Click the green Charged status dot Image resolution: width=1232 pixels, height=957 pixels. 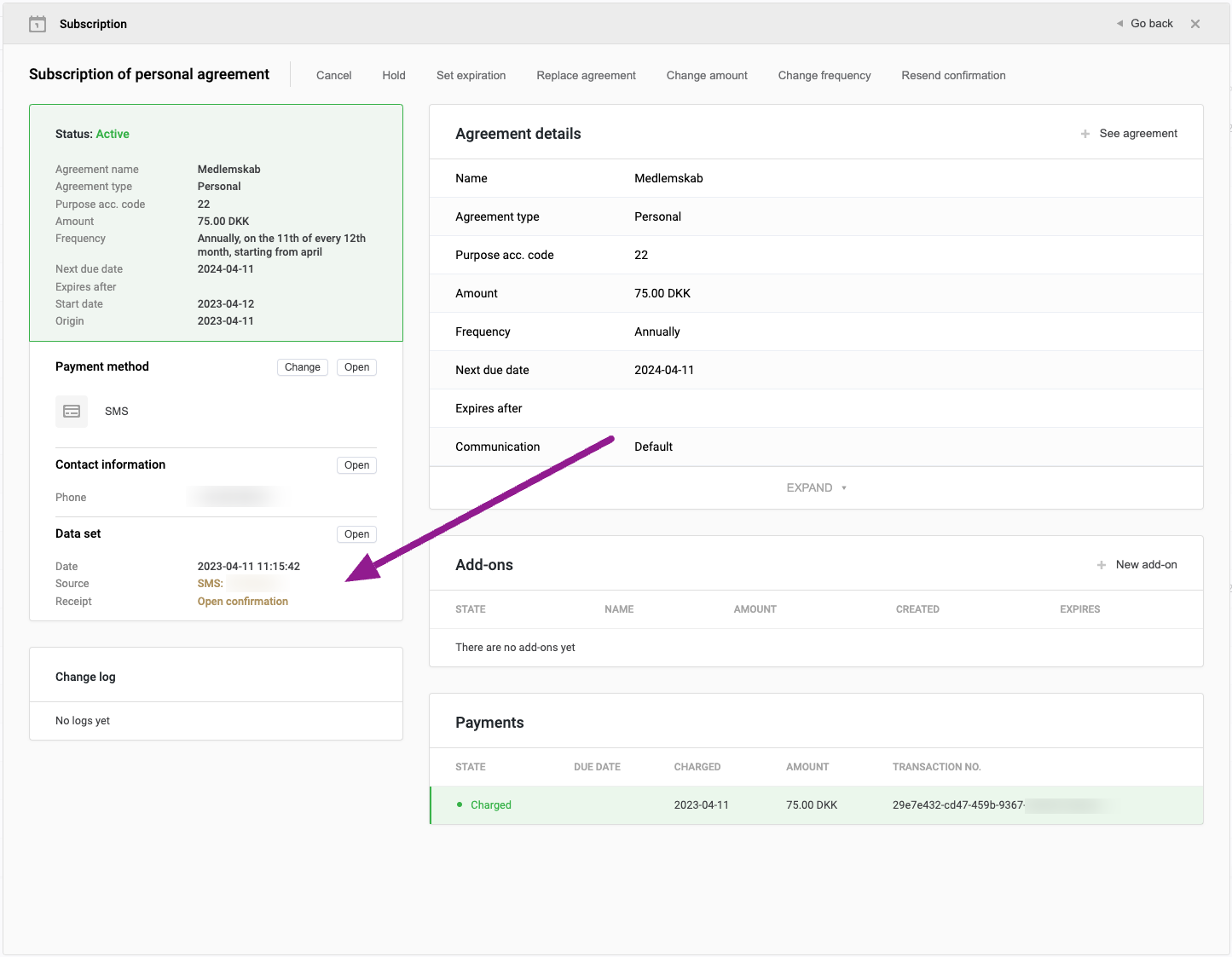pos(460,804)
